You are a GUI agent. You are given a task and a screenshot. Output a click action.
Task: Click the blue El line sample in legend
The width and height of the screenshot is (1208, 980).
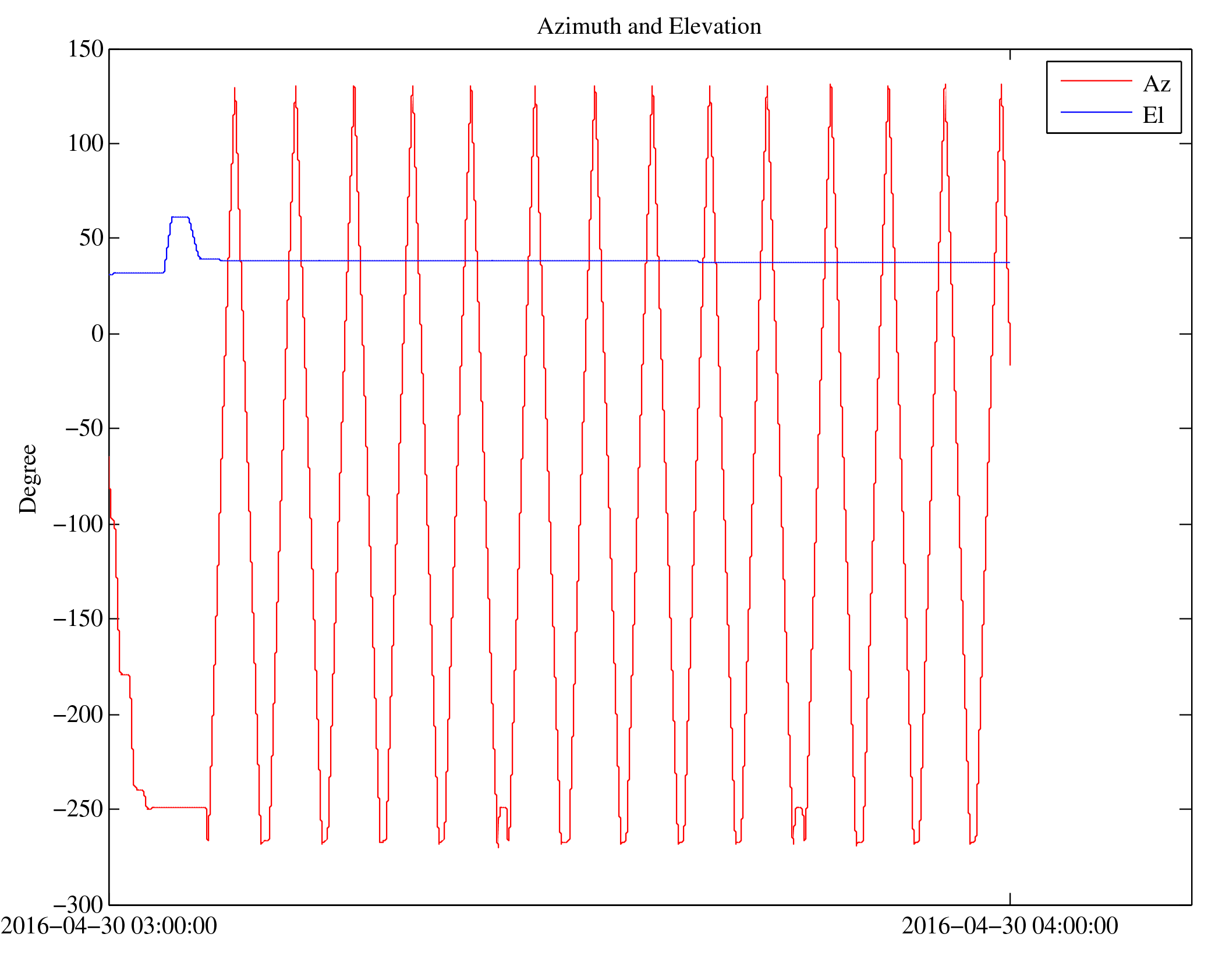click(1096, 112)
